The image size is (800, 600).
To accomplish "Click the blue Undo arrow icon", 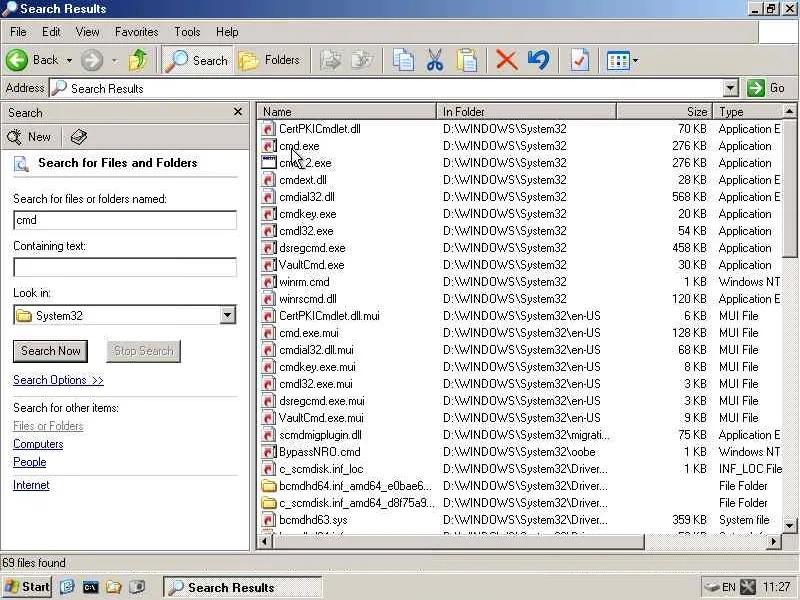I will [539, 60].
